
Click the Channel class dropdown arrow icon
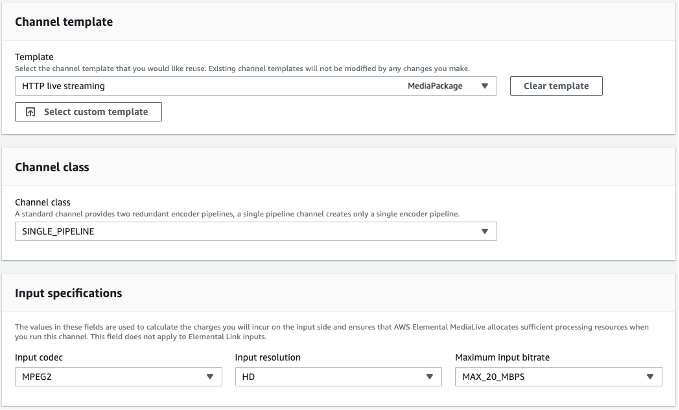485,232
